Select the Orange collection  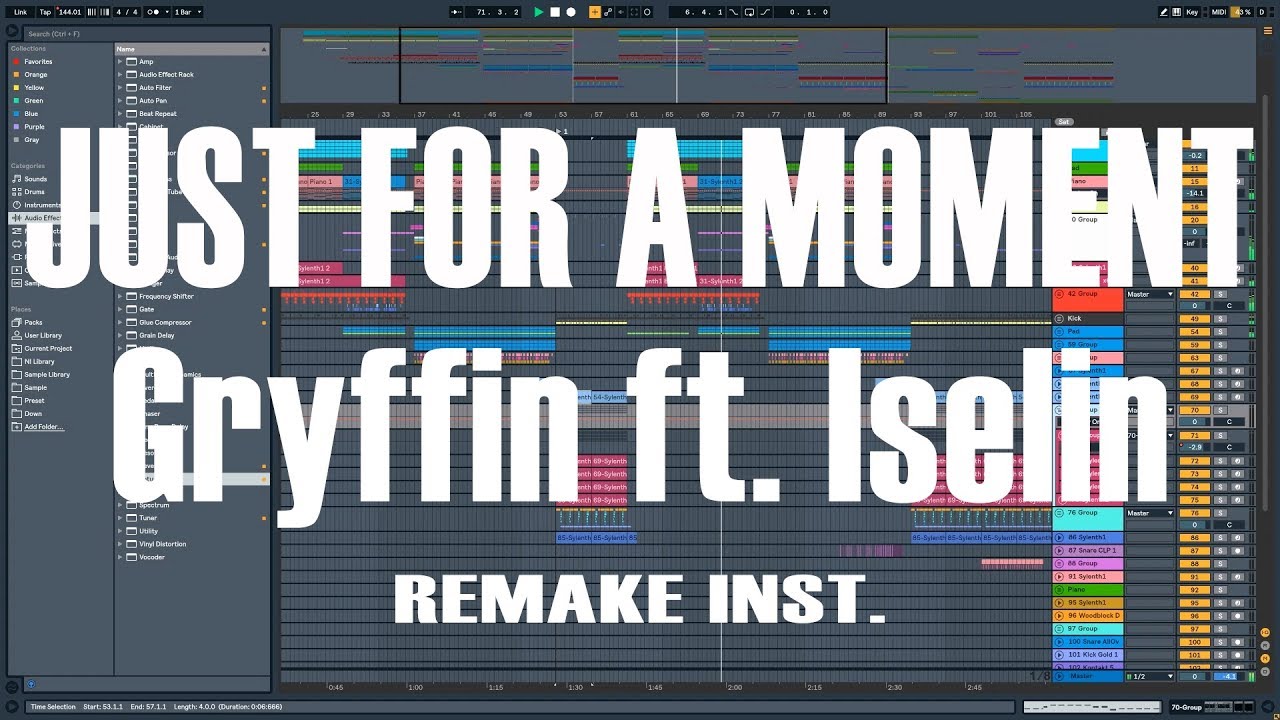click(x=36, y=75)
